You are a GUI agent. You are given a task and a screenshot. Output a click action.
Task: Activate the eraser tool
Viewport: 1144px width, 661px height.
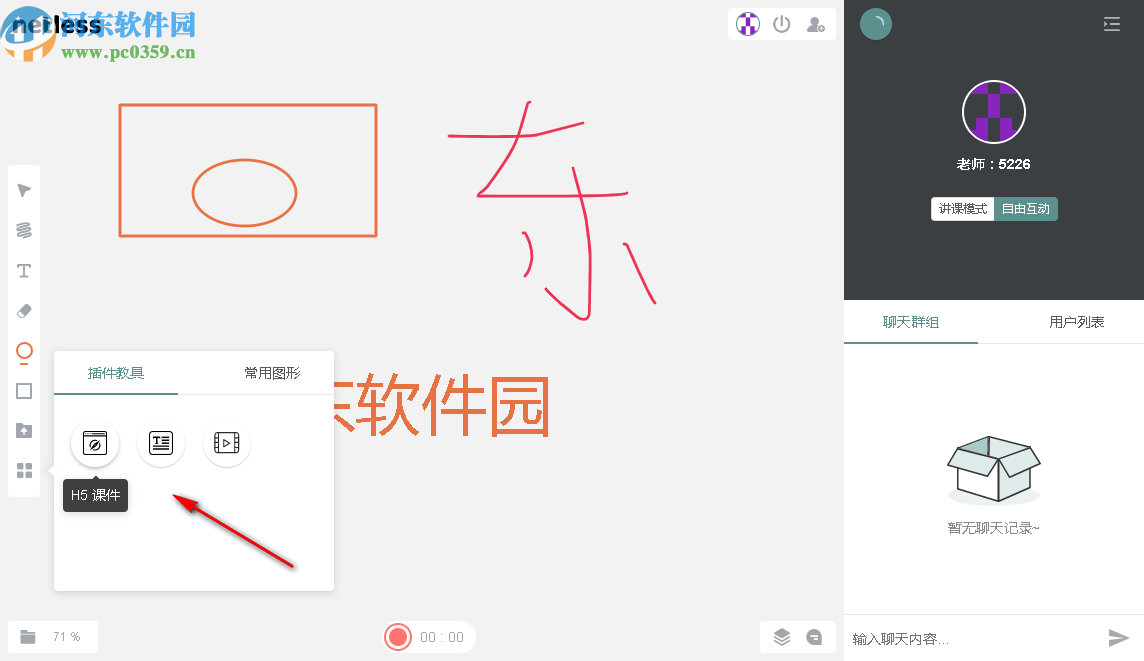click(24, 310)
